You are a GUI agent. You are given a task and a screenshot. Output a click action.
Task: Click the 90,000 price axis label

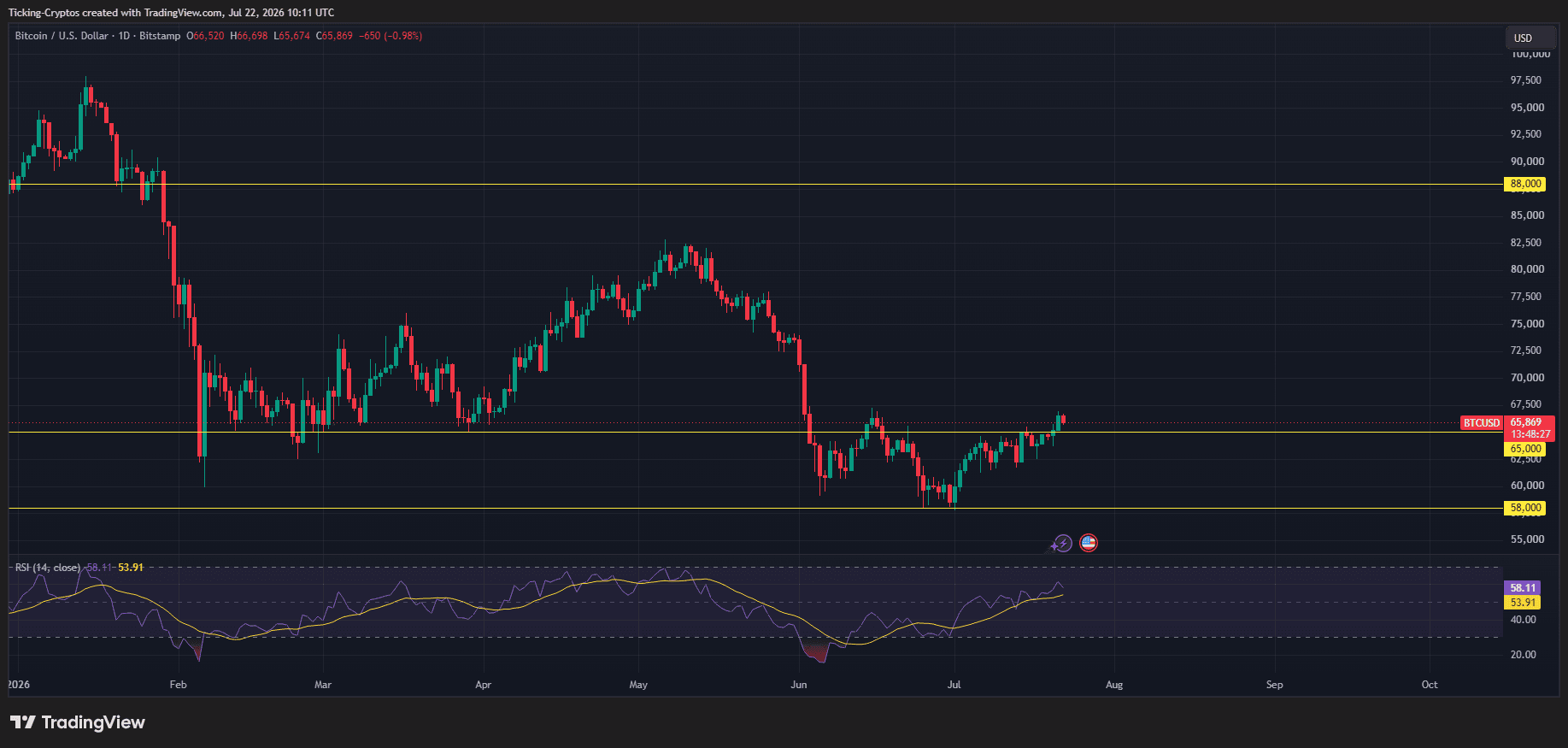pyautogui.click(x=1527, y=162)
